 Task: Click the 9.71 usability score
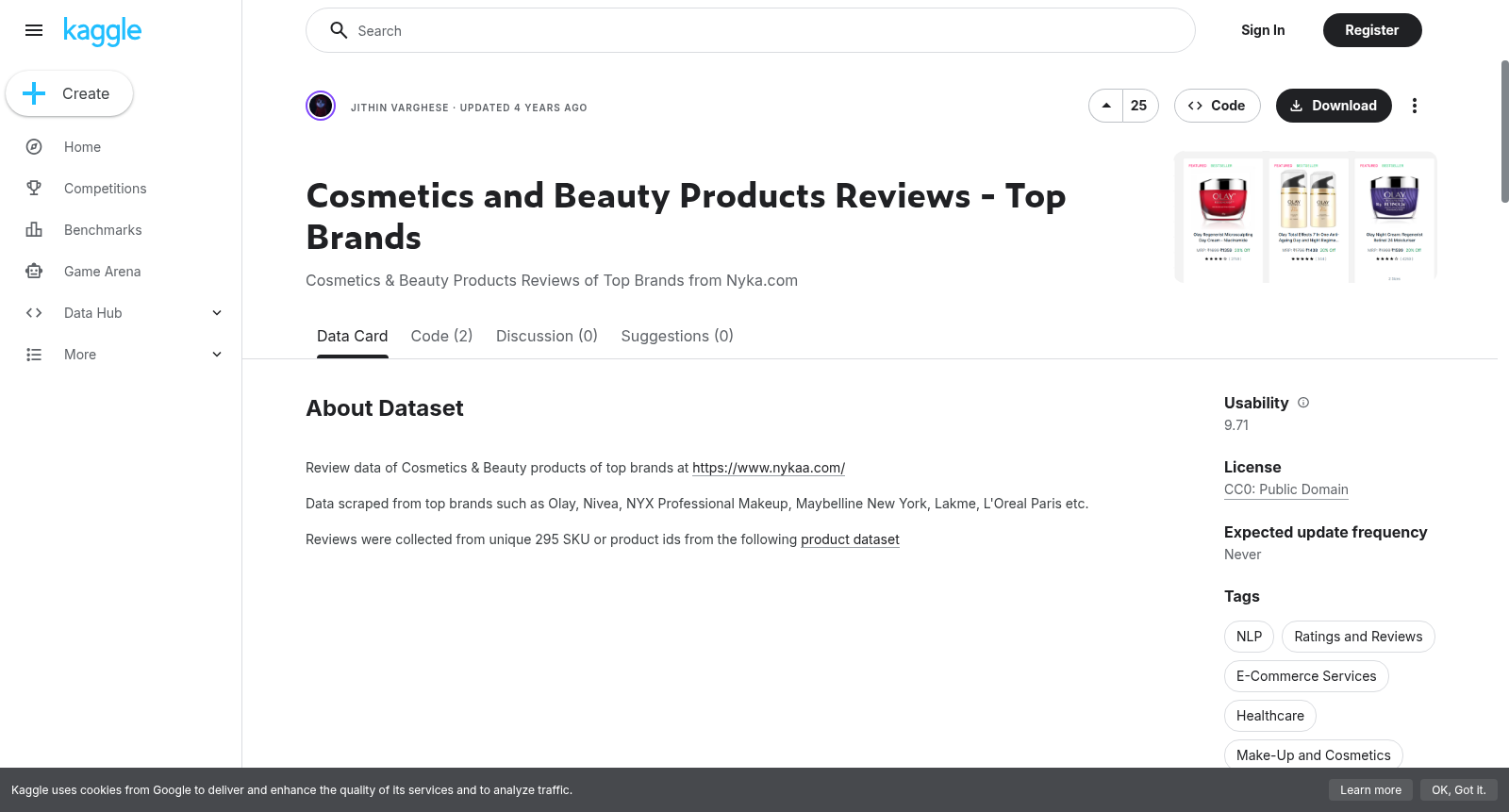(x=1236, y=425)
